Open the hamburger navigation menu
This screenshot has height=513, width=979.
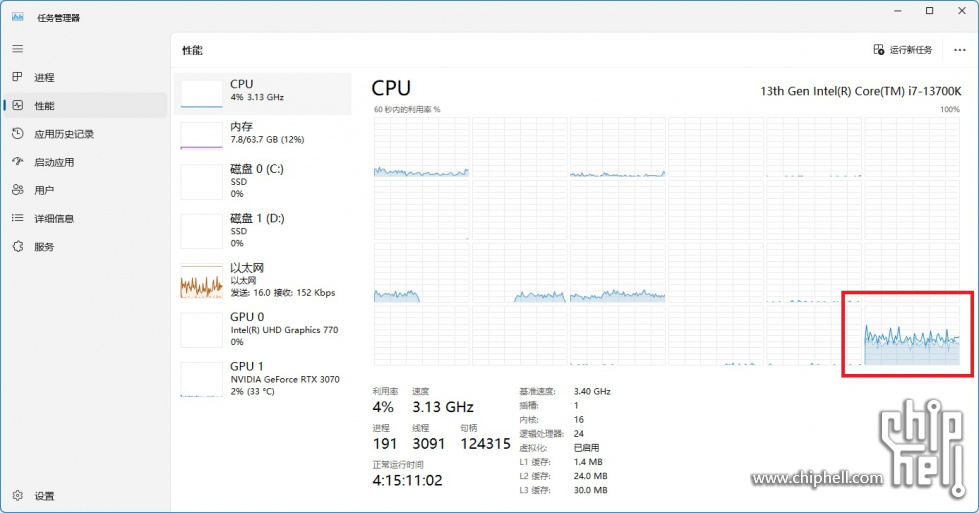point(17,49)
